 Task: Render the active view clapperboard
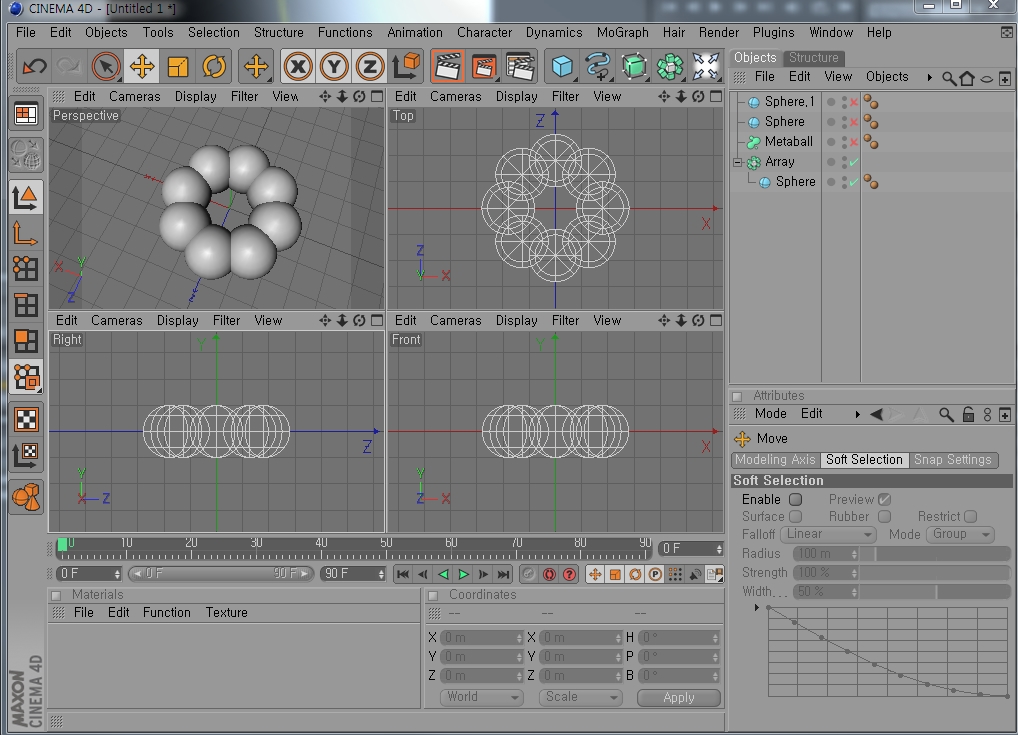[x=447, y=66]
